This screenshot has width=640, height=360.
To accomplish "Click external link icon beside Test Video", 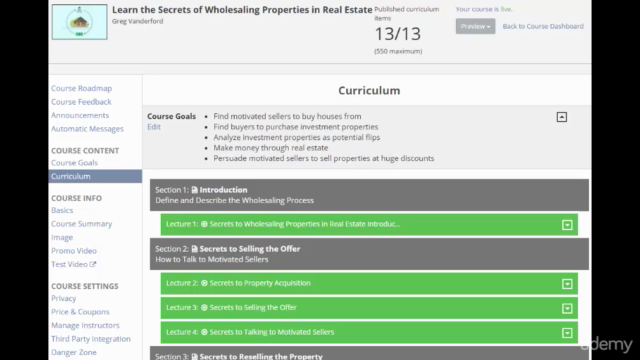I will click(93, 264).
